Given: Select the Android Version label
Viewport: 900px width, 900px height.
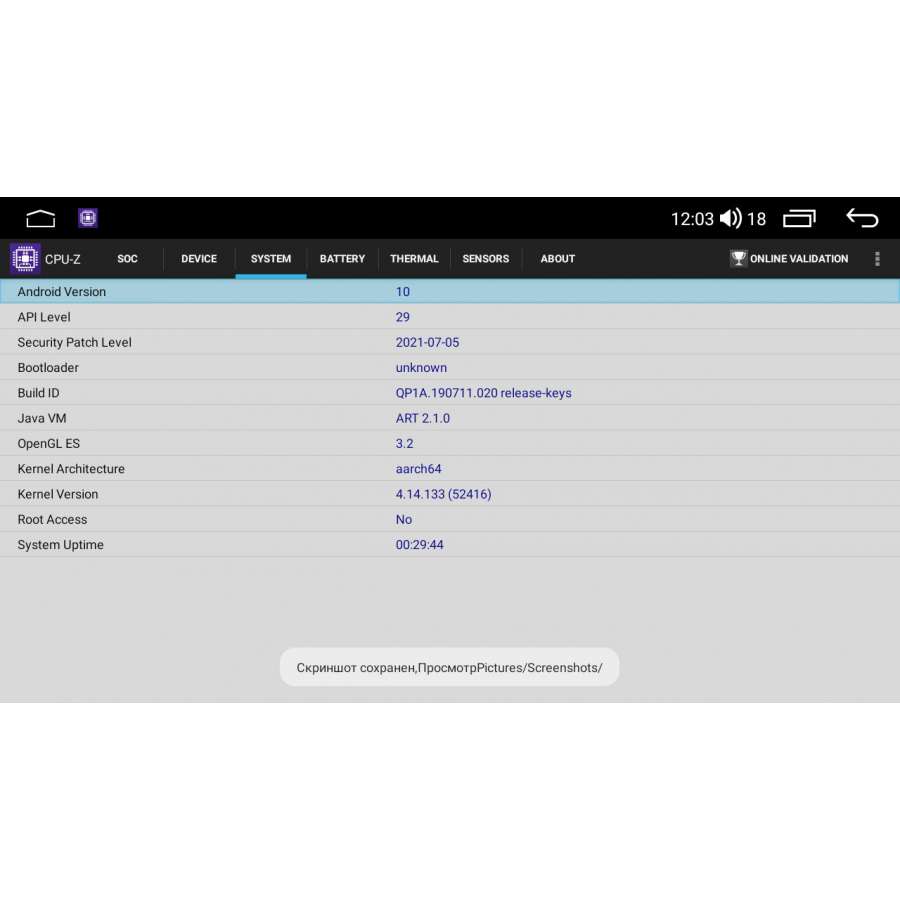Looking at the screenshot, I should pos(62,292).
